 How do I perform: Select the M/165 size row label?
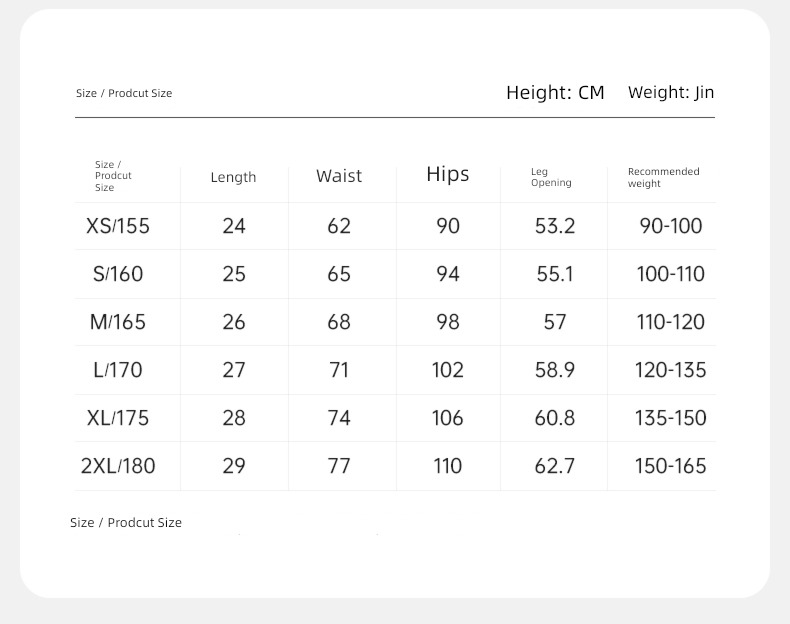point(118,322)
